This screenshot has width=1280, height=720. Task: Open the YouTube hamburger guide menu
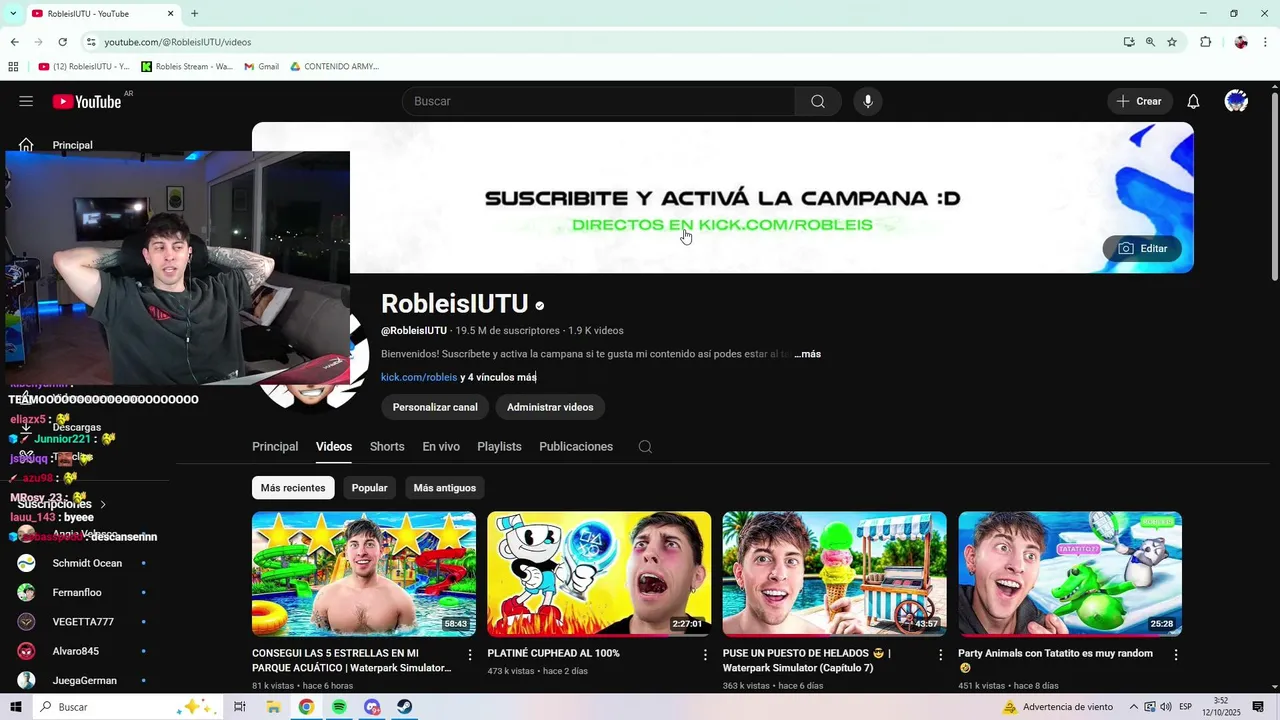(x=26, y=101)
